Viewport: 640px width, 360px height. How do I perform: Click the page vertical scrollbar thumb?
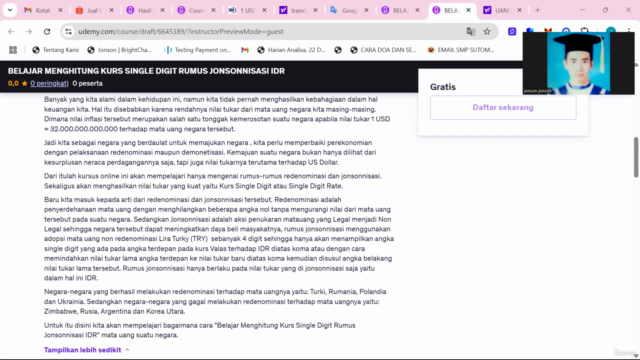tap(636, 157)
